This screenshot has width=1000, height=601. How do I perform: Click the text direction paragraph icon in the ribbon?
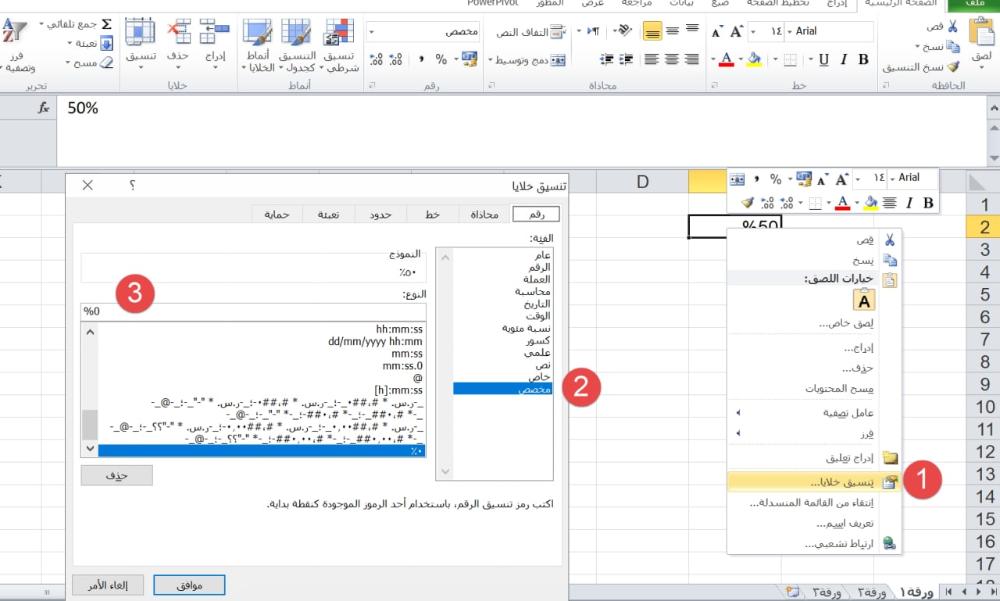(593, 30)
